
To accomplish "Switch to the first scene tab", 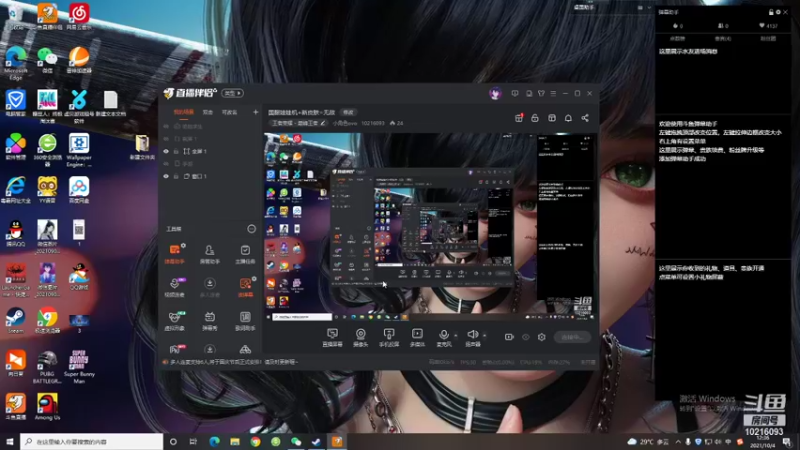I will (184, 112).
